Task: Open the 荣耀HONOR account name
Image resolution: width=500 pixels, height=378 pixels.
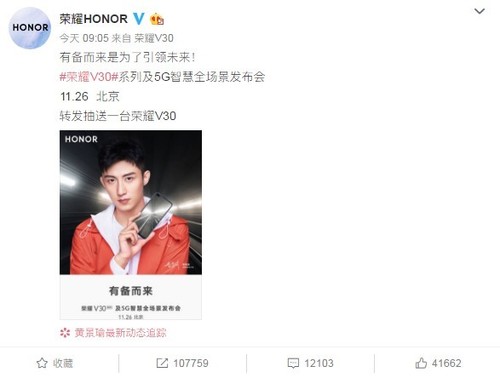Action: 94,19
